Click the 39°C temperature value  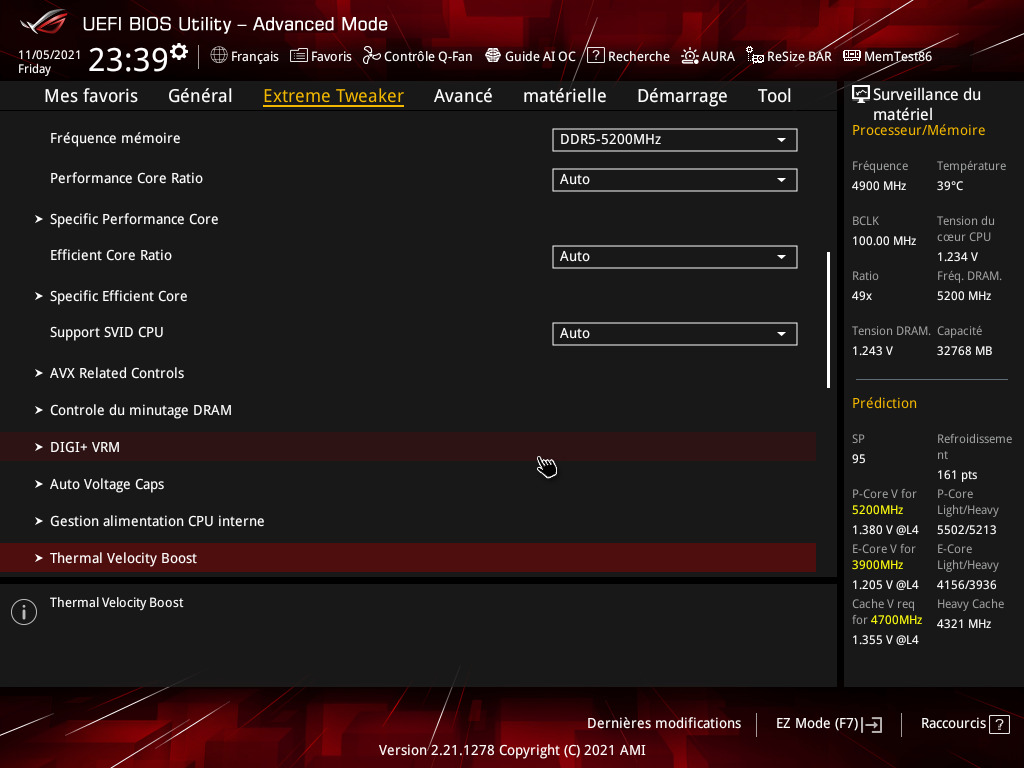(950, 186)
